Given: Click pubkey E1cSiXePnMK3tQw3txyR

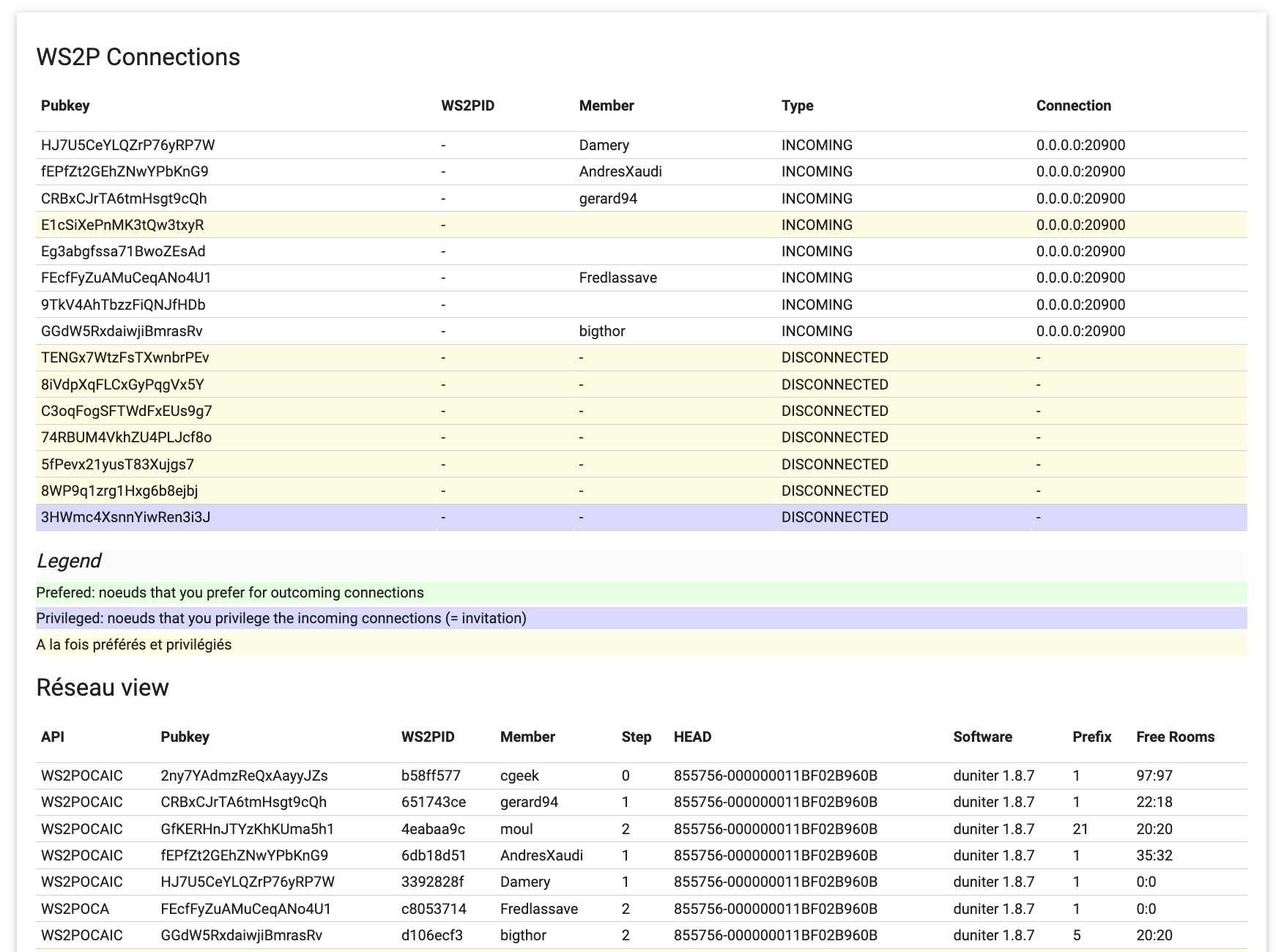Looking at the screenshot, I should tap(122, 225).
